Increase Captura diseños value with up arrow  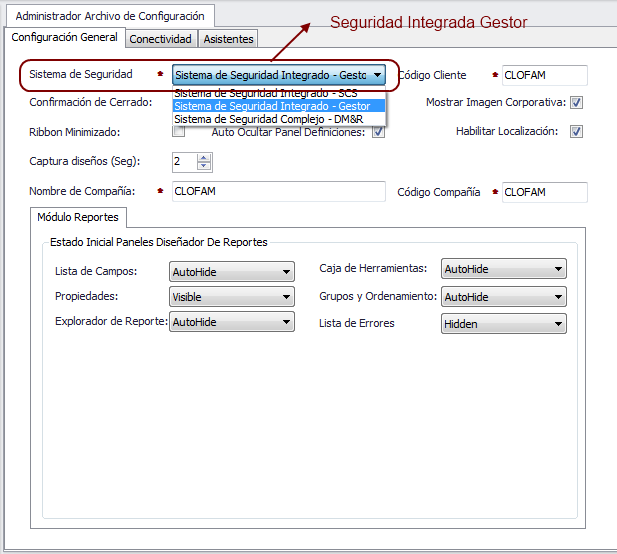[204, 157]
